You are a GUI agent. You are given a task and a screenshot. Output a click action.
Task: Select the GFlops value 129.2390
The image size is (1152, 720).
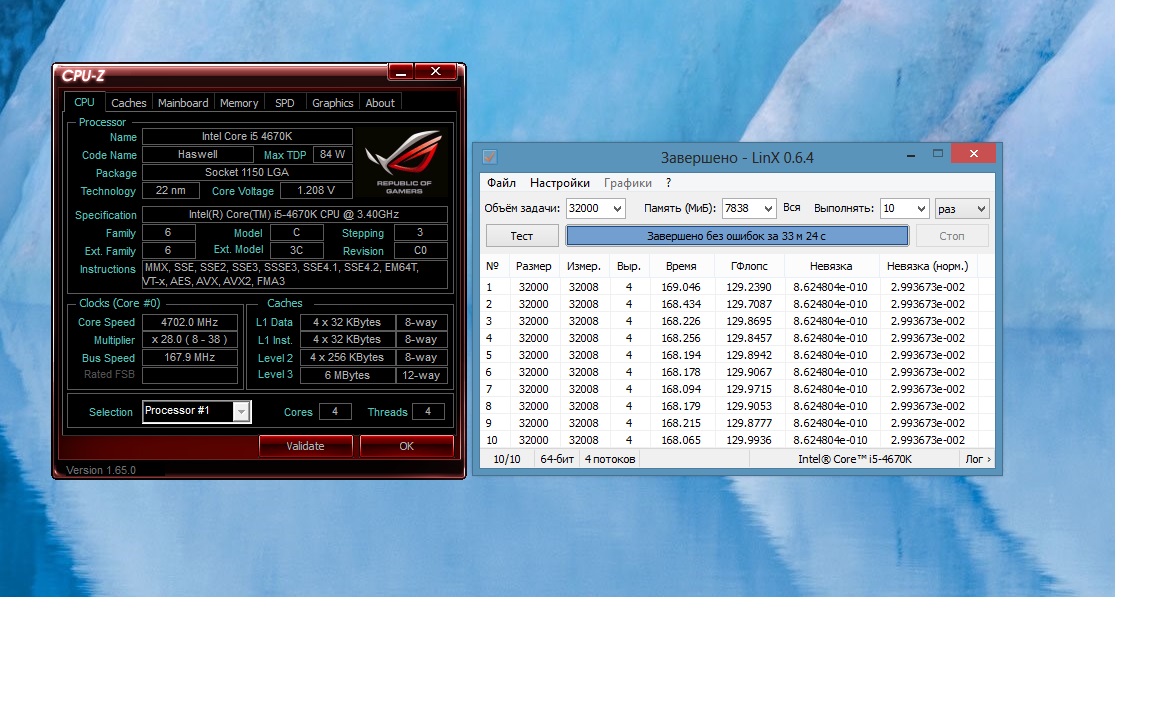tap(749, 287)
